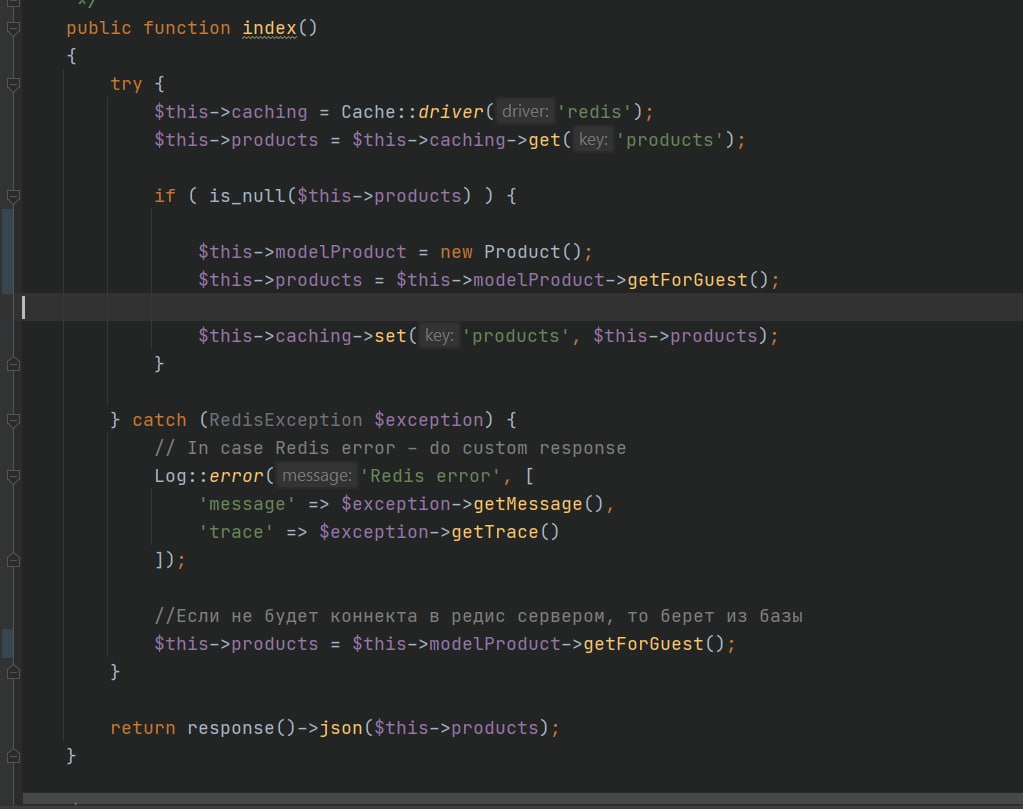Click the Cache::driver call
Viewport: 1023px width, 809px height.
[x=412, y=112]
